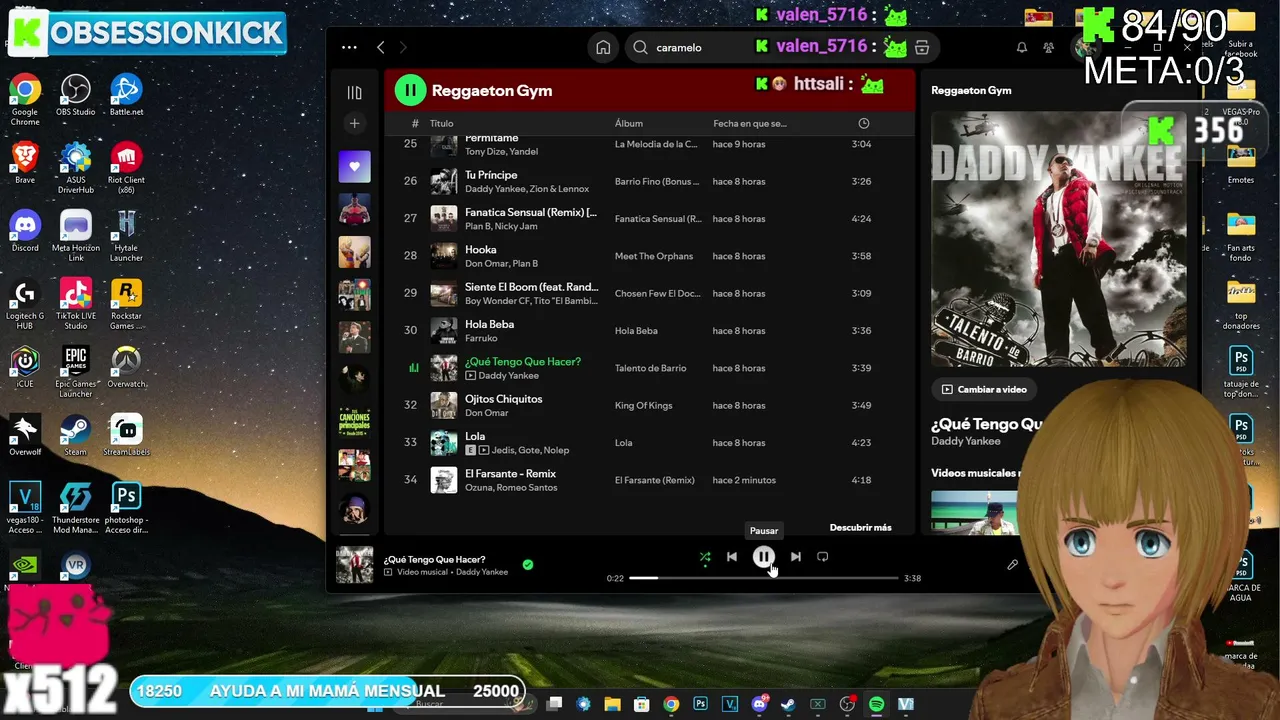Click the "Cambiar a video" button
This screenshot has height=720, width=1280.
(x=984, y=389)
